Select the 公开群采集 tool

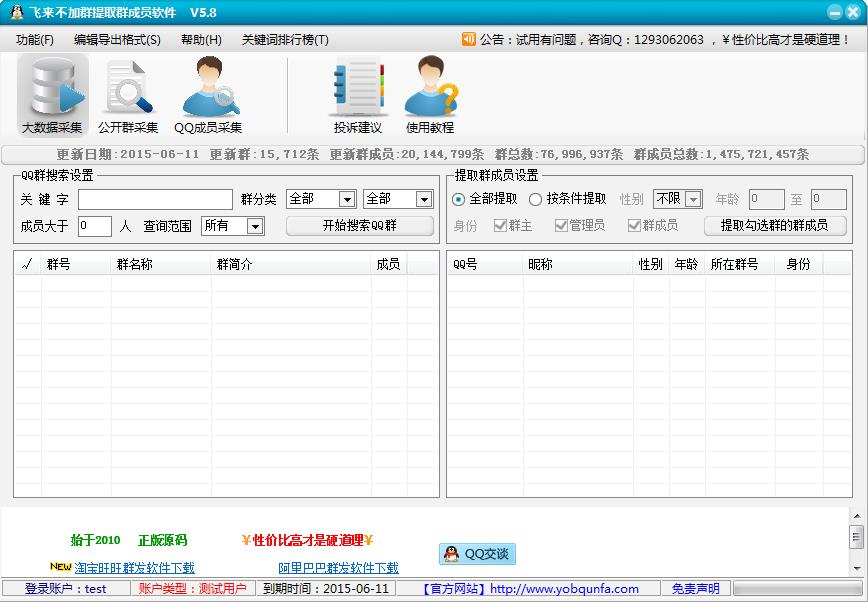click(127, 95)
